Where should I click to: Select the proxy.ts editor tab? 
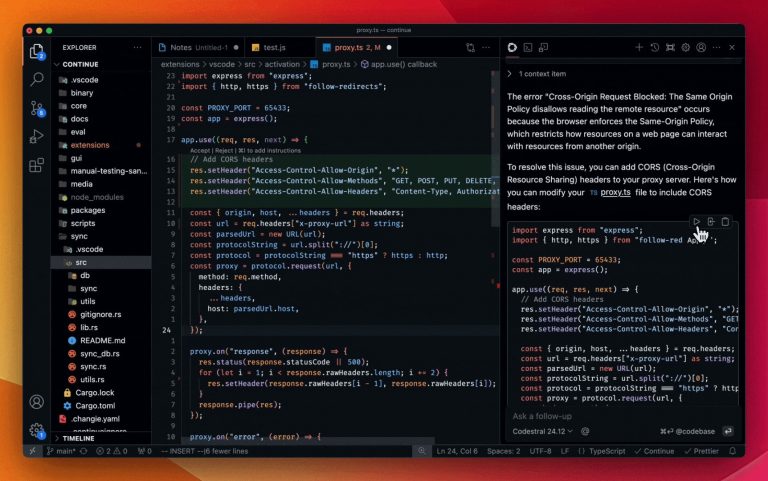357,48
